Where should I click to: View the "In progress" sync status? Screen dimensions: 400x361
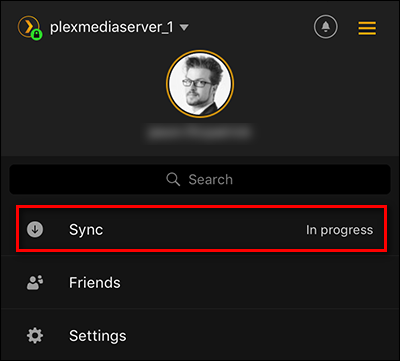340,230
